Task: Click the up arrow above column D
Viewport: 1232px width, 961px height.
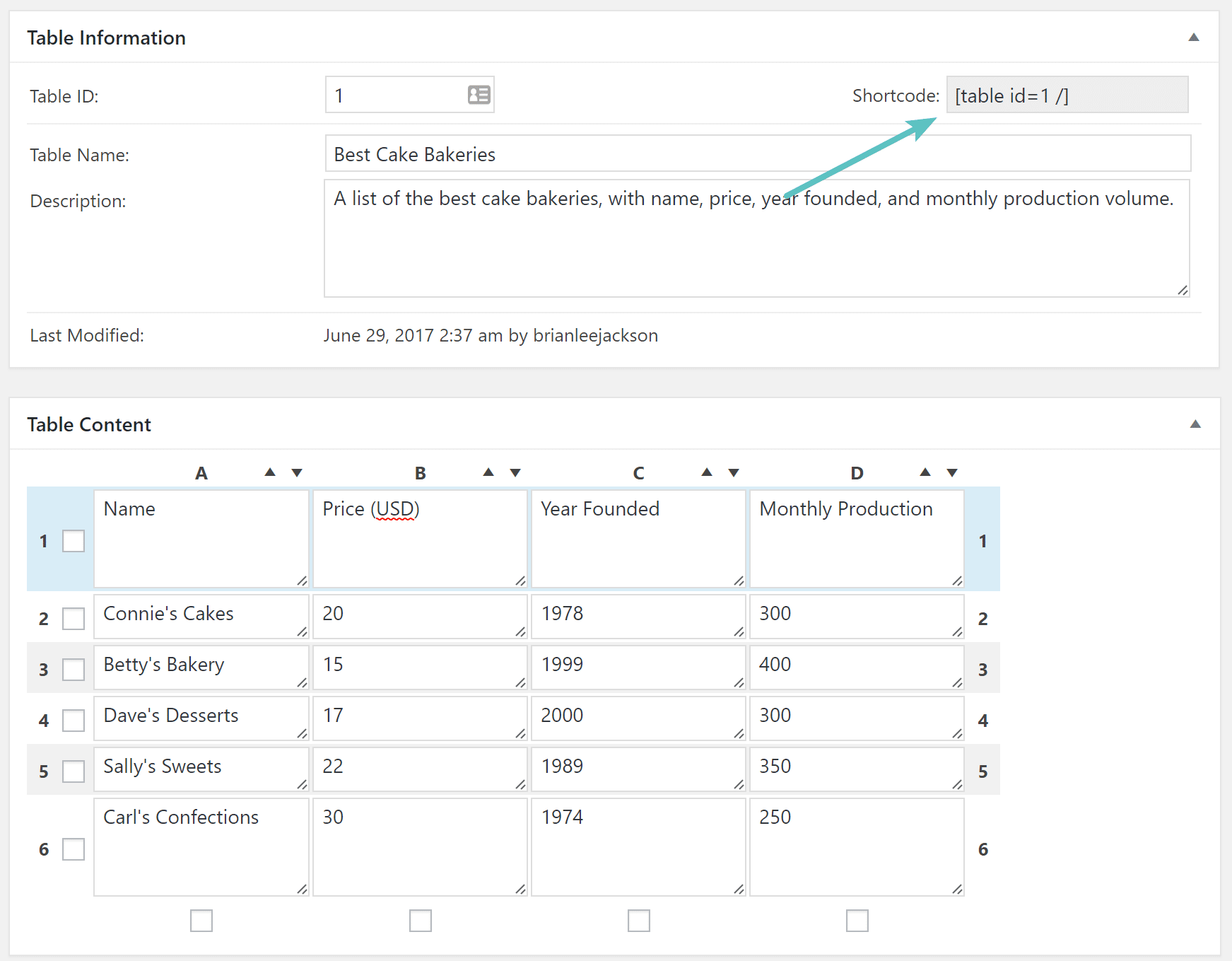Action: (x=925, y=472)
